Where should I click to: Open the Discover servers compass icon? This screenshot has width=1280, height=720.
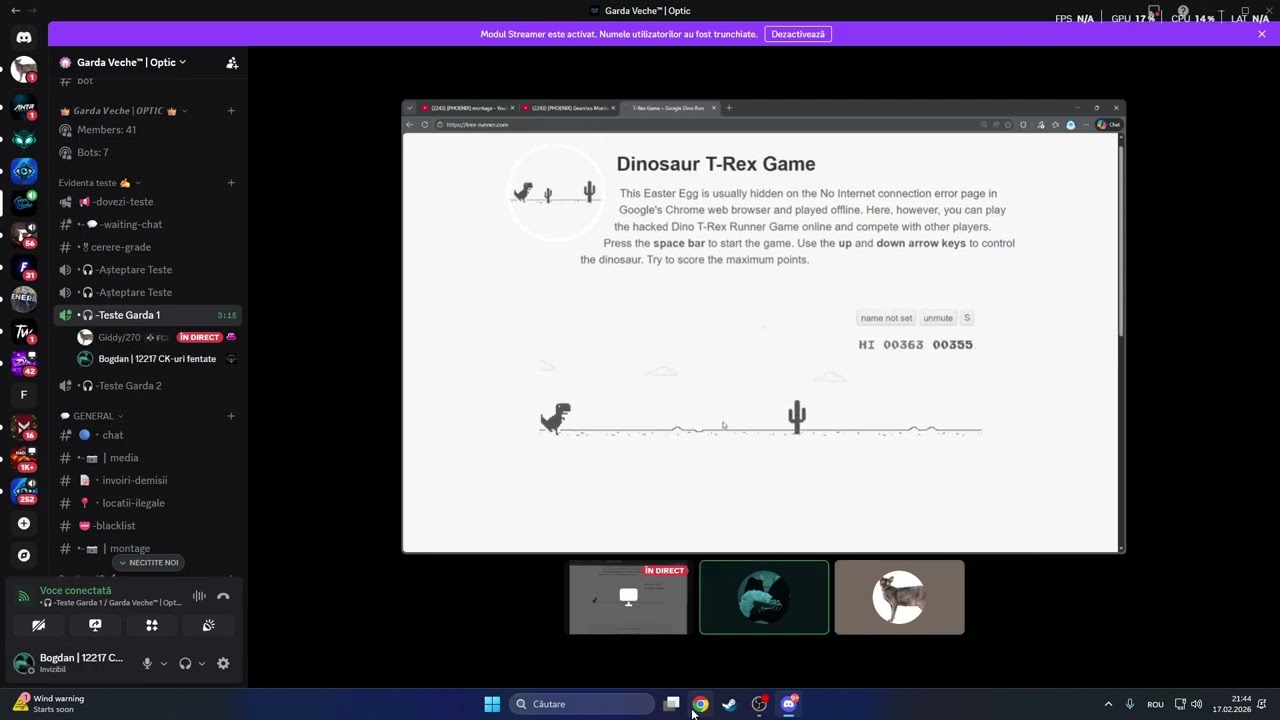click(24, 555)
